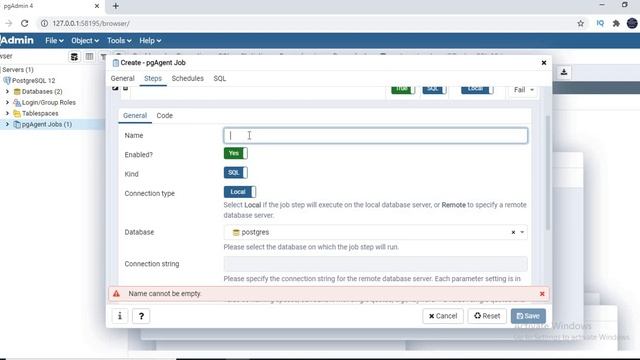Toggle the Kind SQL switch
The height and width of the screenshot is (360, 640).
236,173
